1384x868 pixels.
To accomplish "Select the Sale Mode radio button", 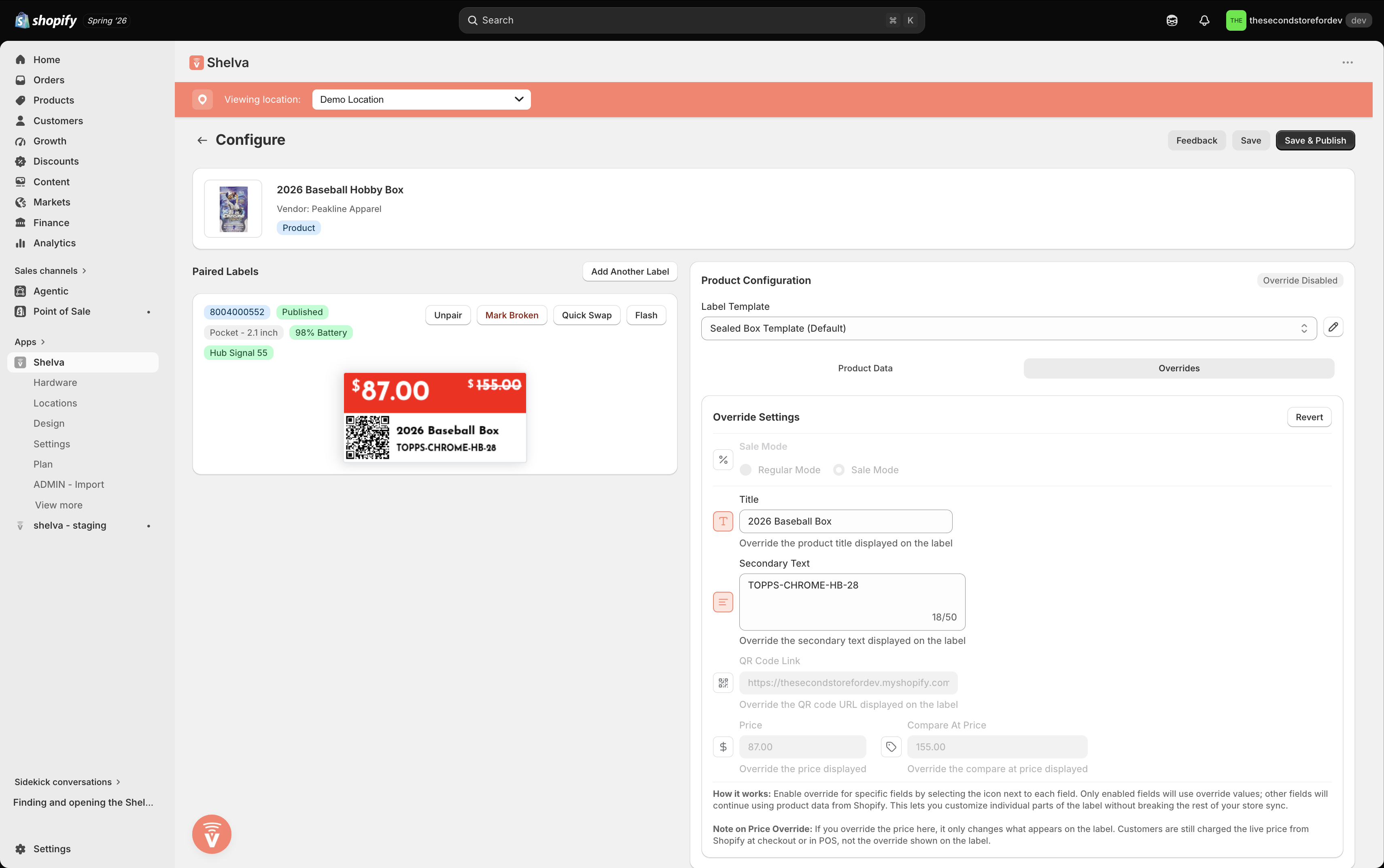I will (x=838, y=470).
